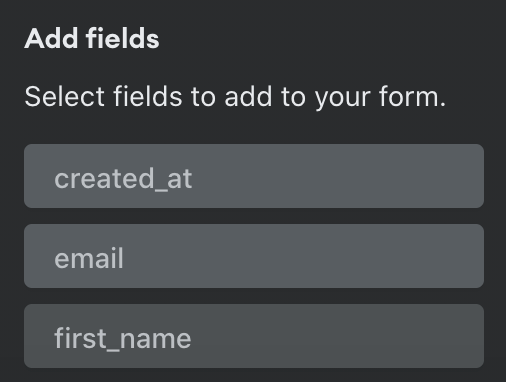Pick the first_name button below email
Image resolution: width=506 pixels, height=382 pixels.
pyautogui.click(x=254, y=336)
